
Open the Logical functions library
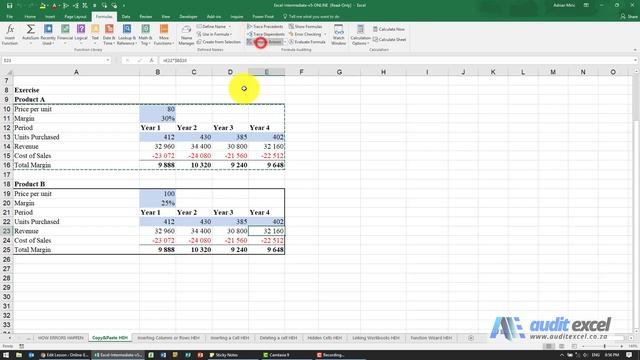tap(81, 35)
